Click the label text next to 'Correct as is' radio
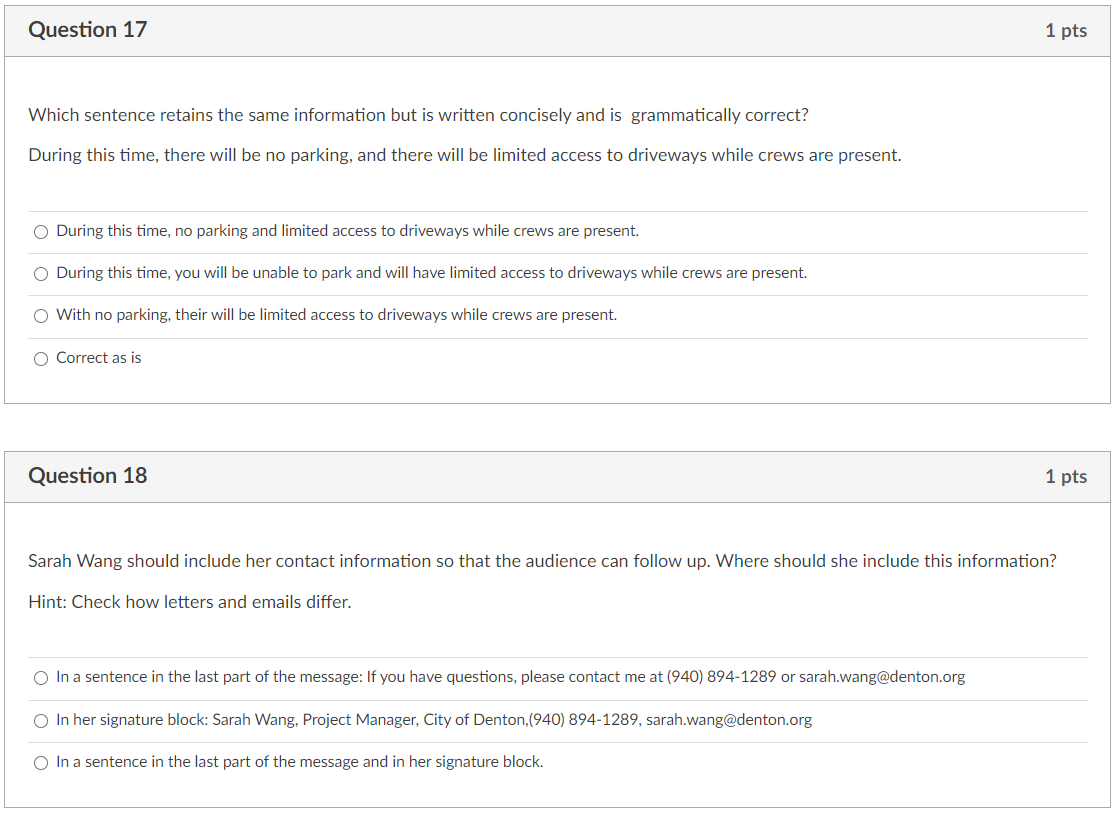Image resolution: width=1116 pixels, height=816 pixels. (x=99, y=357)
